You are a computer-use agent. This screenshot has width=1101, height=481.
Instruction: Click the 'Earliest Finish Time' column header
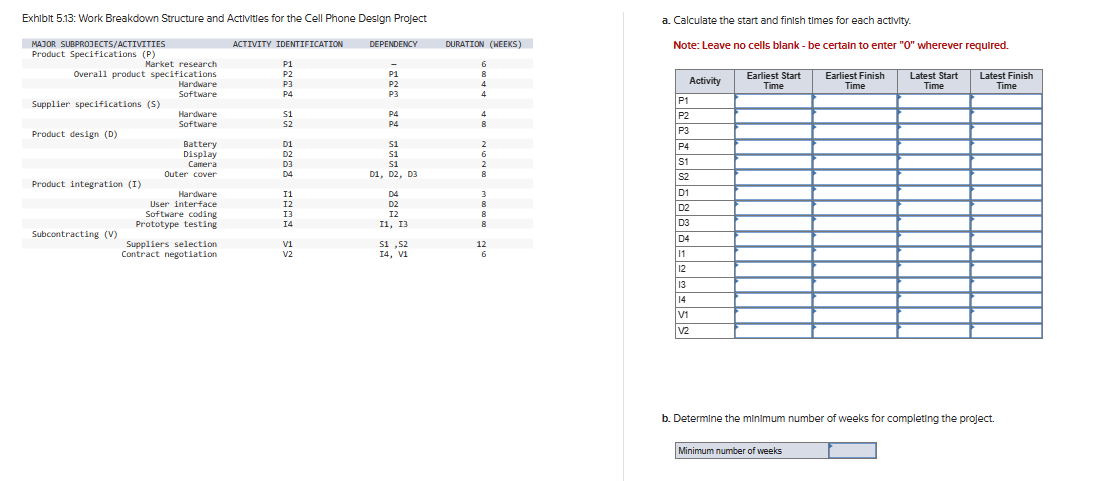click(x=855, y=81)
